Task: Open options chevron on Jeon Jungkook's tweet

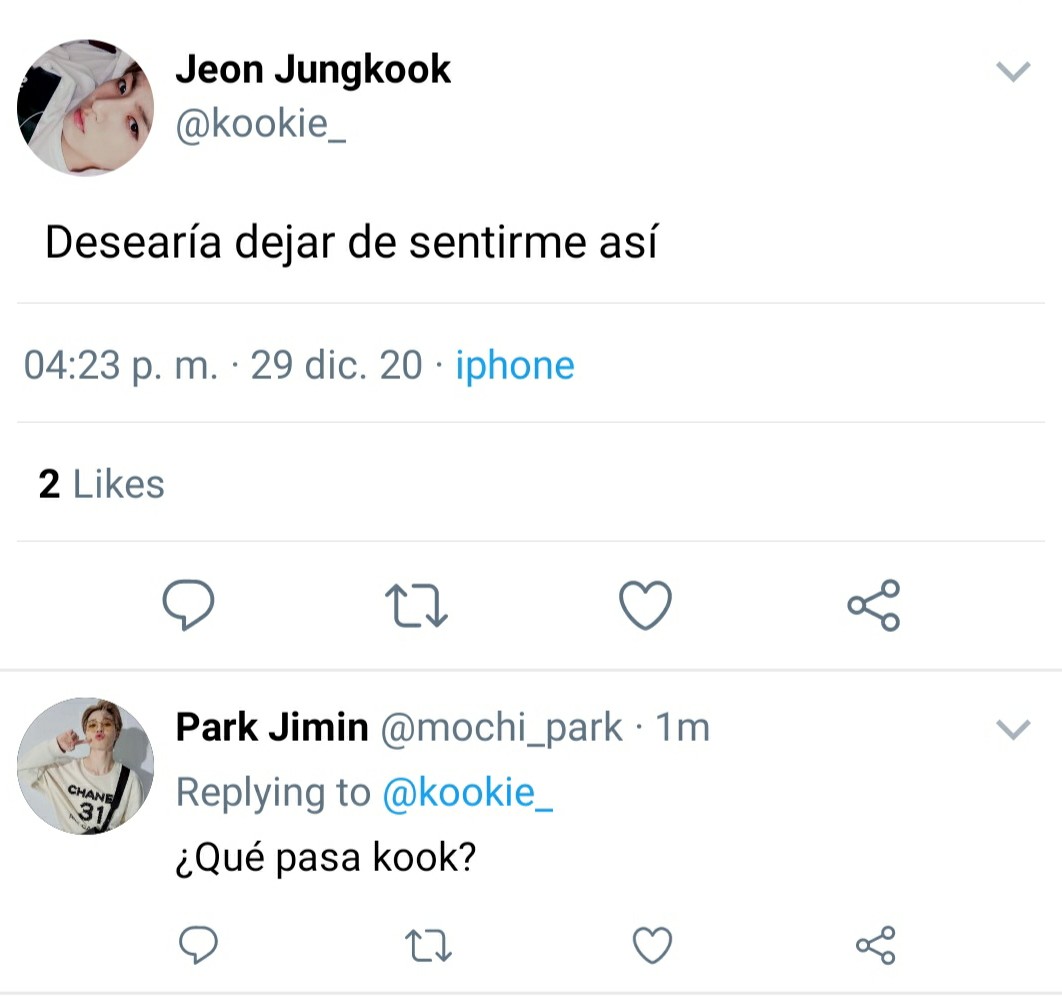Action: 1013,72
